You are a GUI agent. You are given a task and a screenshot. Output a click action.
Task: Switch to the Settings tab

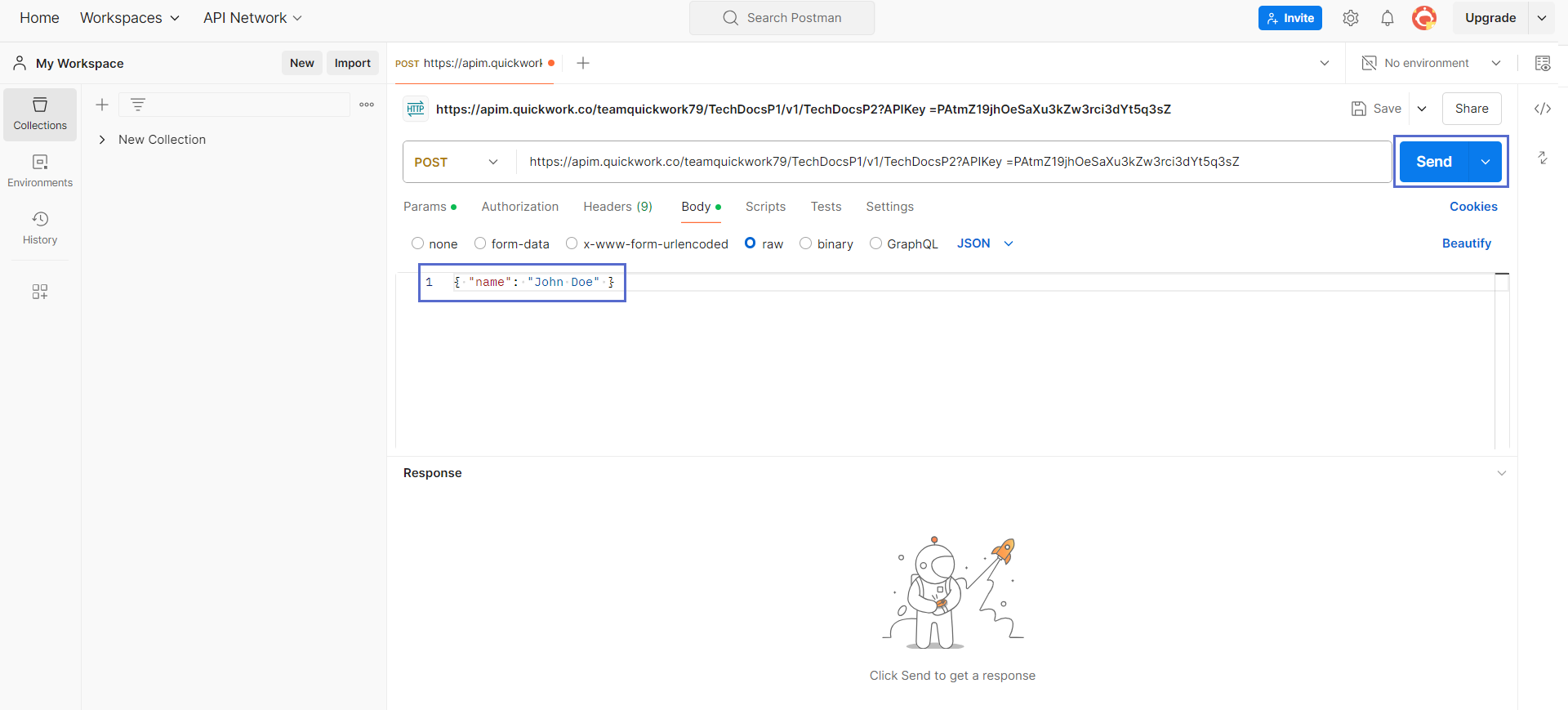pos(889,207)
